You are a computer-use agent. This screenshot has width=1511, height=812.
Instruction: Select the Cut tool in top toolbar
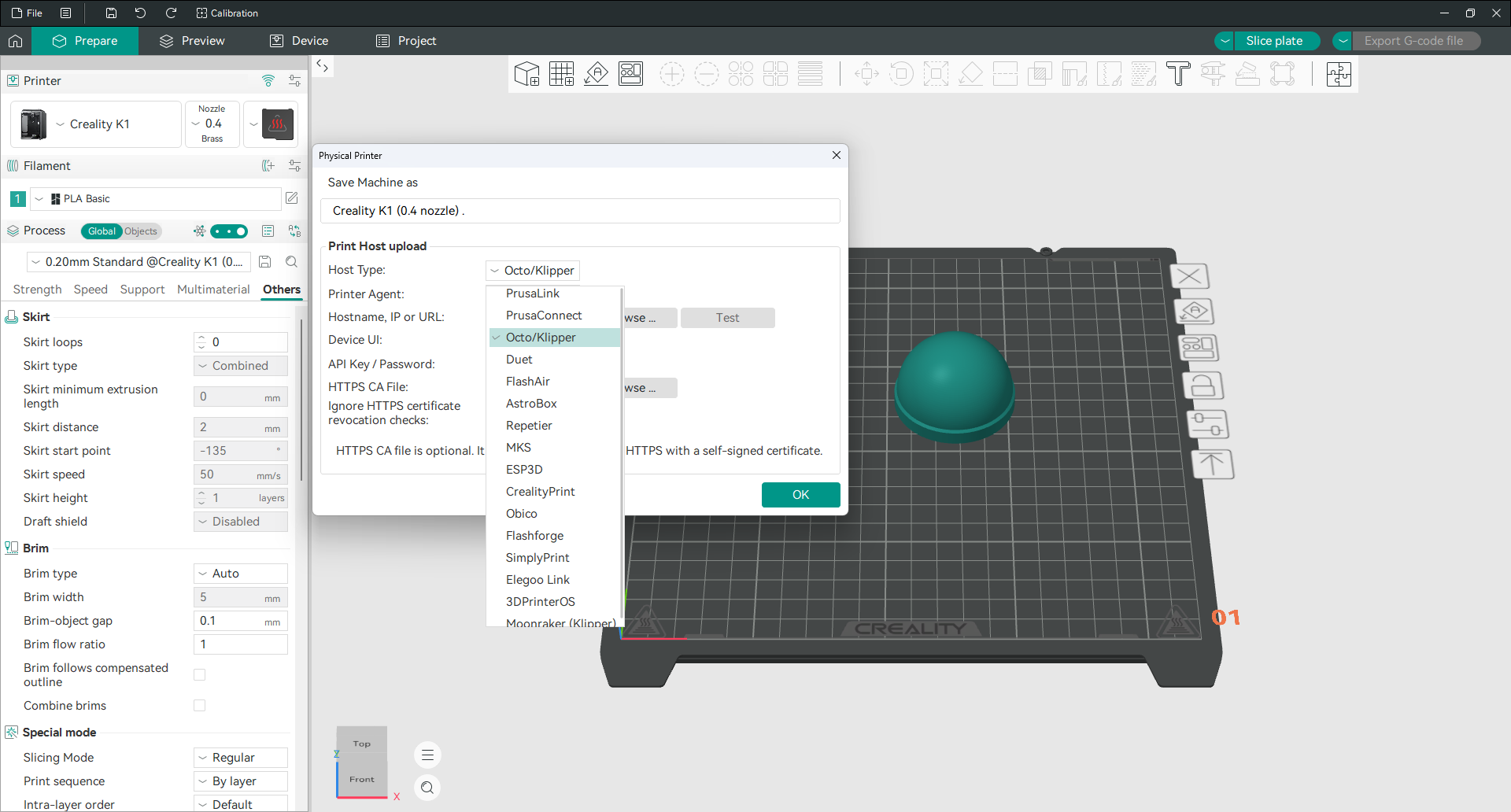point(1005,74)
